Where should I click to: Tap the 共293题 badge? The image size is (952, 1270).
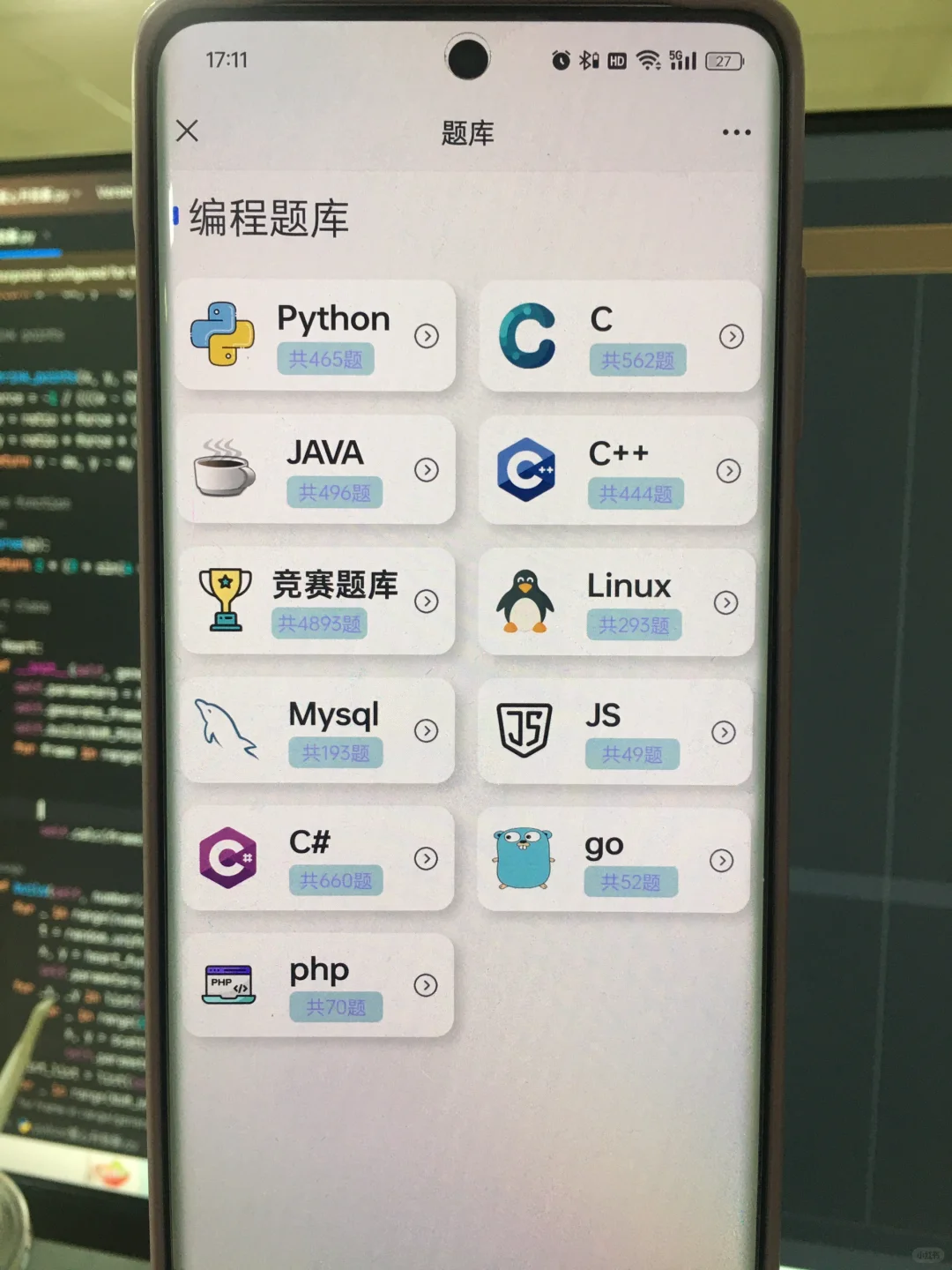click(x=634, y=625)
